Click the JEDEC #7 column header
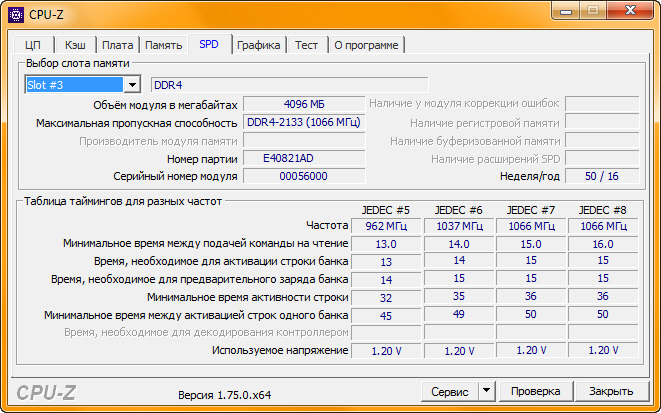Screen dimensions: 661x413 point(531,210)
